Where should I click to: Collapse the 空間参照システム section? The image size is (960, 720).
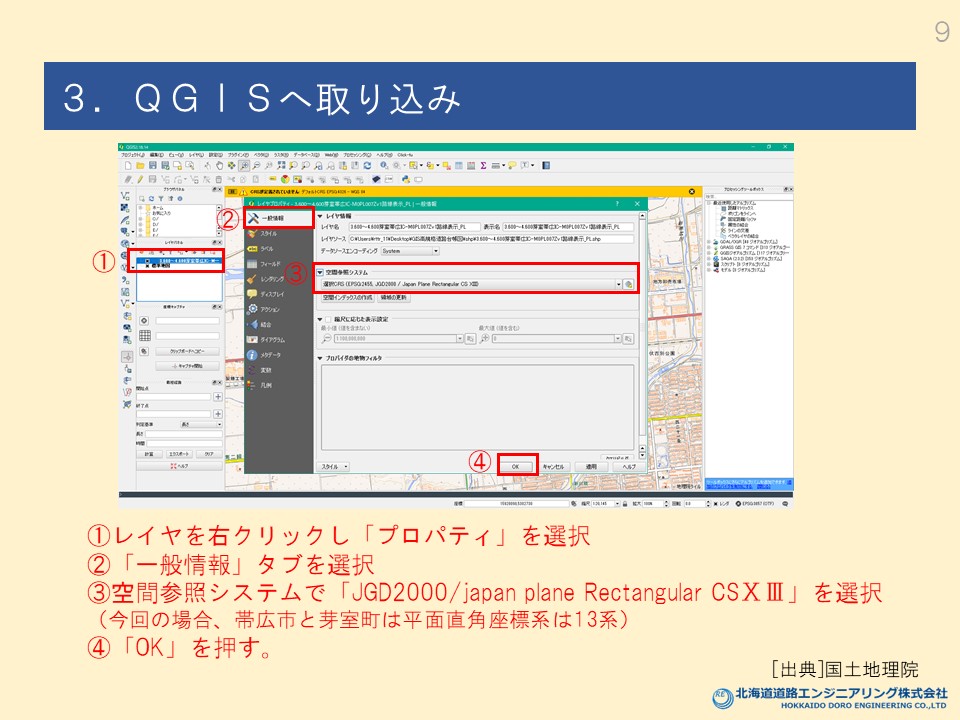320,272
